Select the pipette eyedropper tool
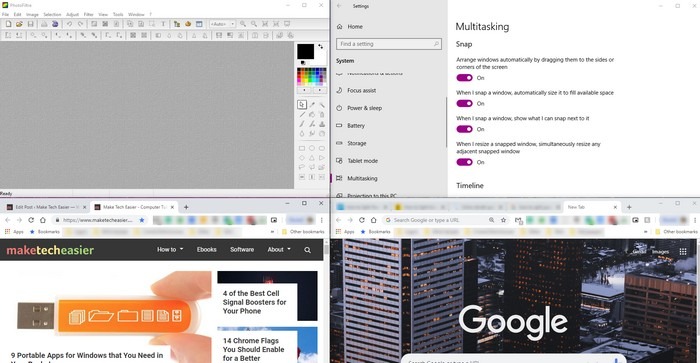 (x=312, y=104)
